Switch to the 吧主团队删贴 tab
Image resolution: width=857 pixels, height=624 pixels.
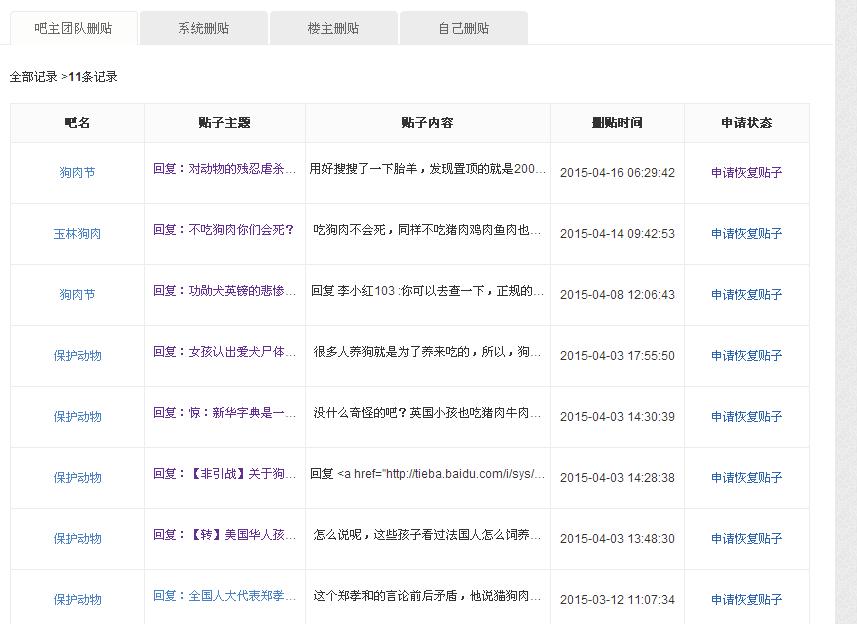(x=73, y=28)
